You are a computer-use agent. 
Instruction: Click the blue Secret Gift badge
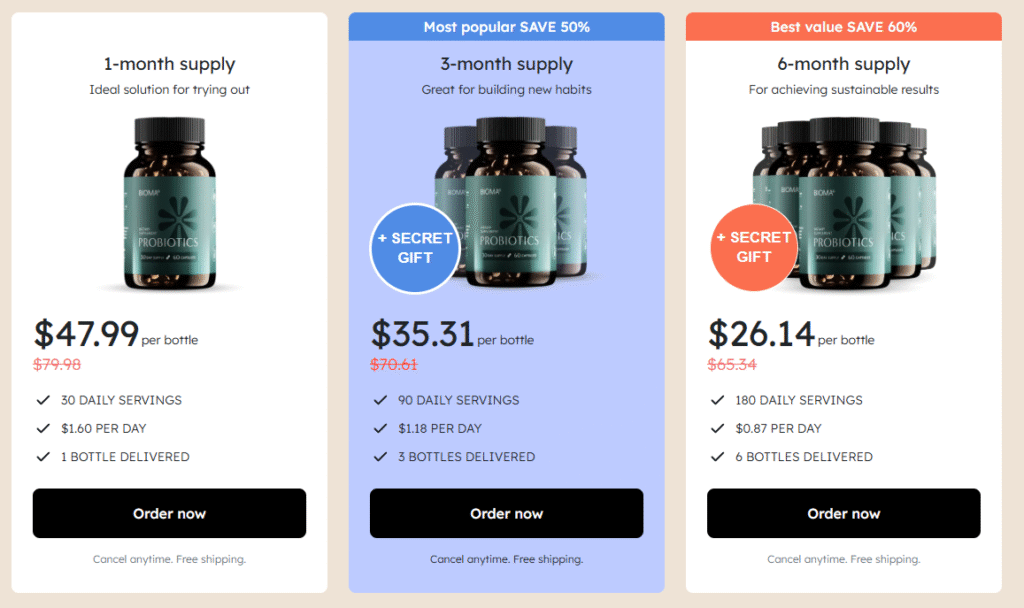coord(415,248)
